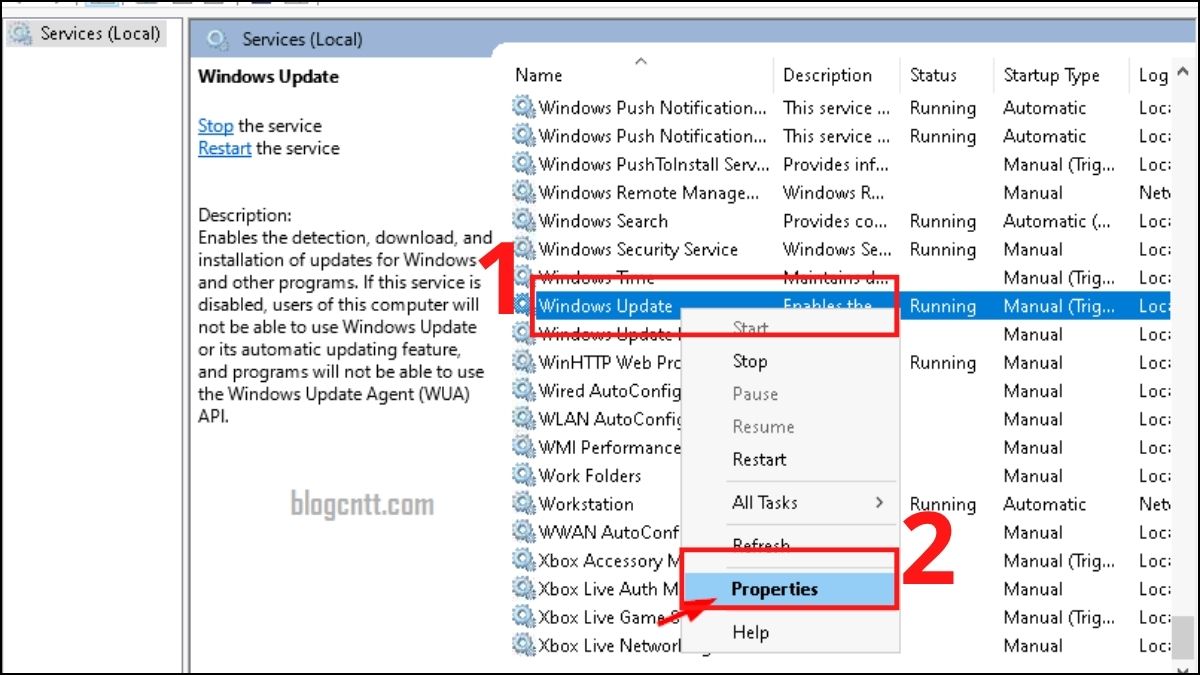The image size is (1200, 675).
Task: Click gear icon beside Windows Search
Action: point(524,221)
